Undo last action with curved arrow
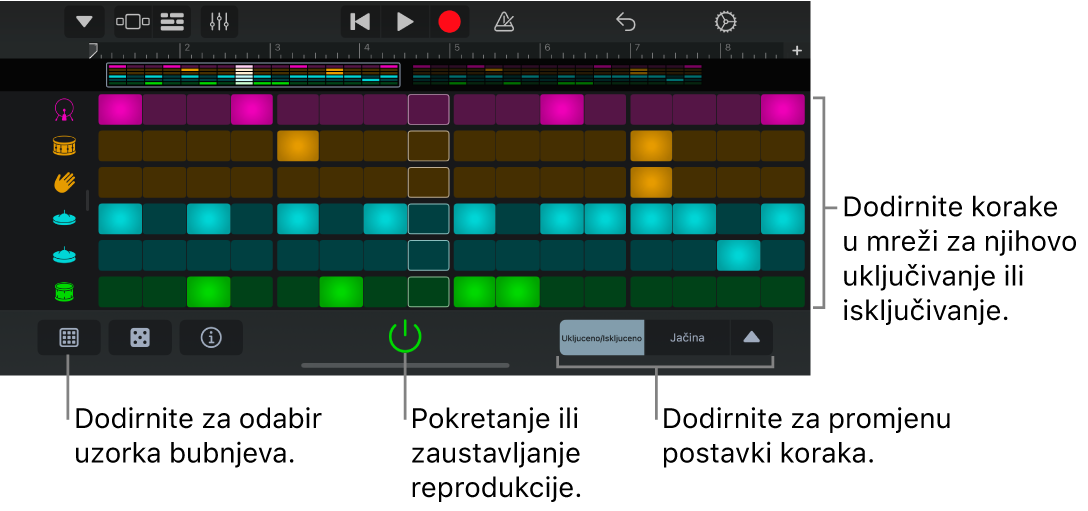This screenshot has height=511, width=1088. (x=626, y=23)
